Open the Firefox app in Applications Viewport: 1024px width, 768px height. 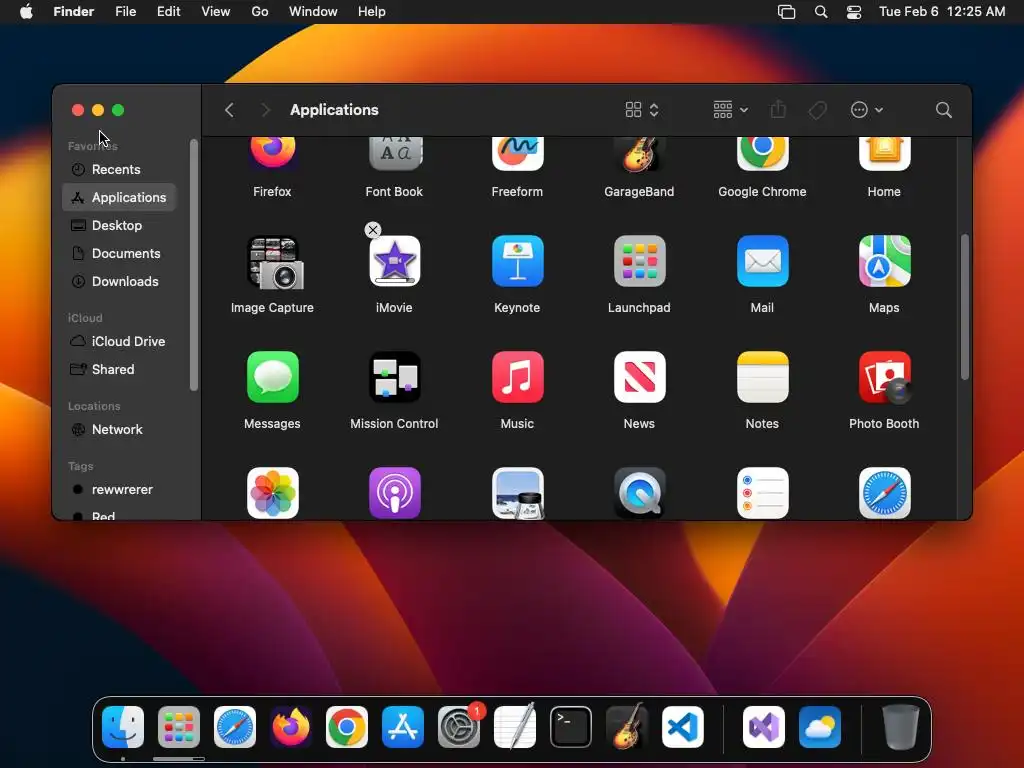272,153
